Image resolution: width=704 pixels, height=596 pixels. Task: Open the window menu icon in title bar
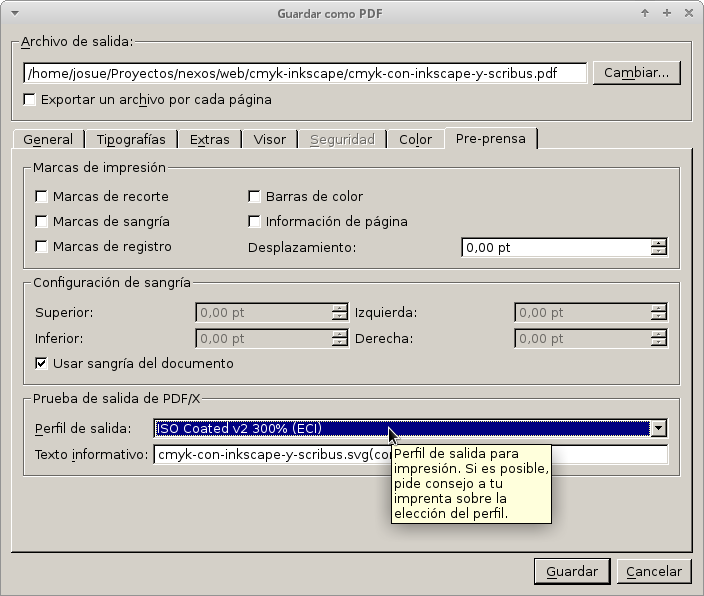point(13,13)
